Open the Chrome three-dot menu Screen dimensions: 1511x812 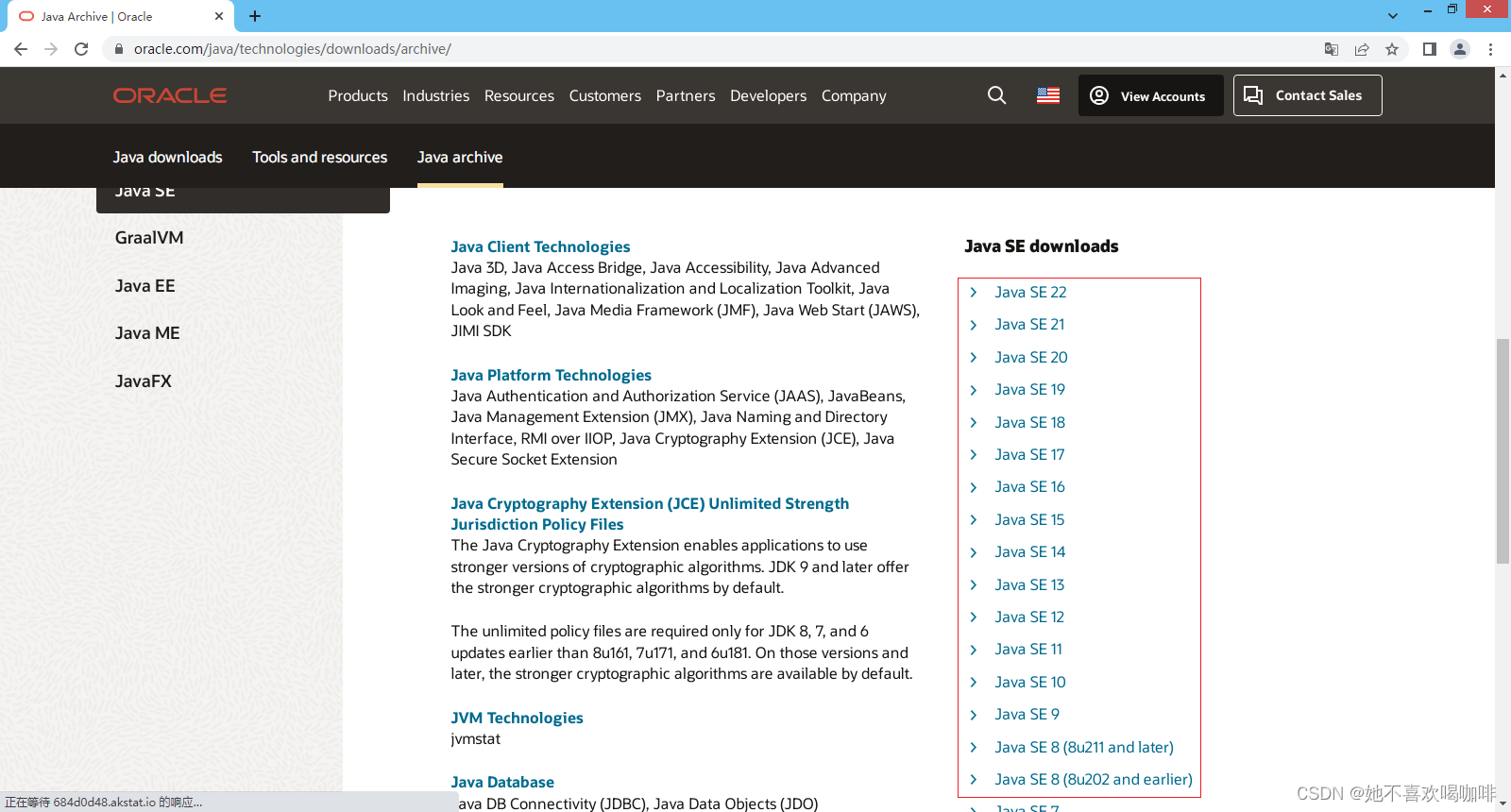tap(1491, 49)
